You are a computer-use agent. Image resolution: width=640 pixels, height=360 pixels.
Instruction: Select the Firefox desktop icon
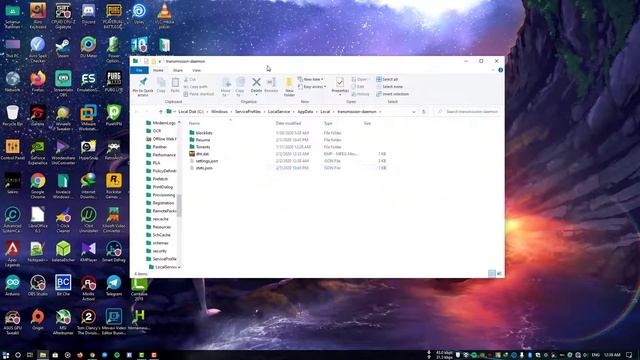(x=38, y=82)
